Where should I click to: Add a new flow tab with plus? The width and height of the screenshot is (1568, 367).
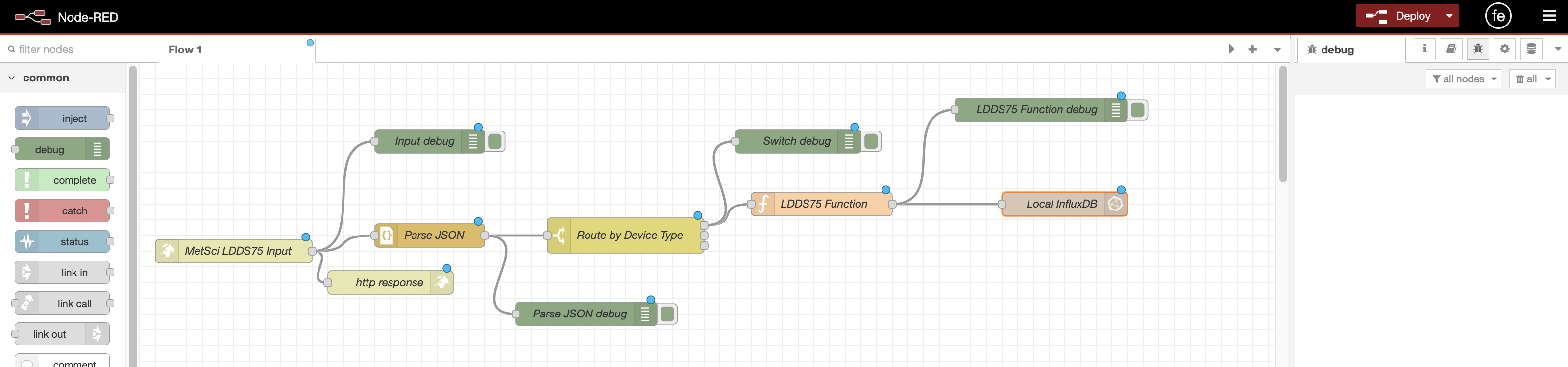(1252, 50)
